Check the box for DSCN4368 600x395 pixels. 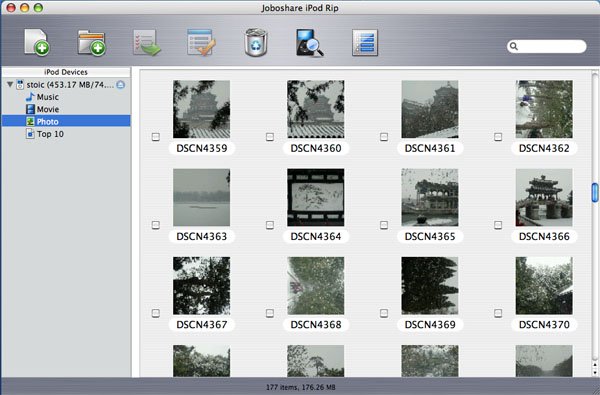(270, 313)
